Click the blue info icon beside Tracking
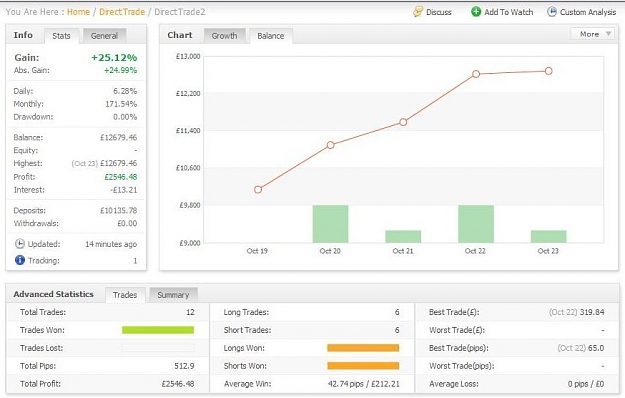This screenshot has width=625, height=398. (x=20, y=260)
